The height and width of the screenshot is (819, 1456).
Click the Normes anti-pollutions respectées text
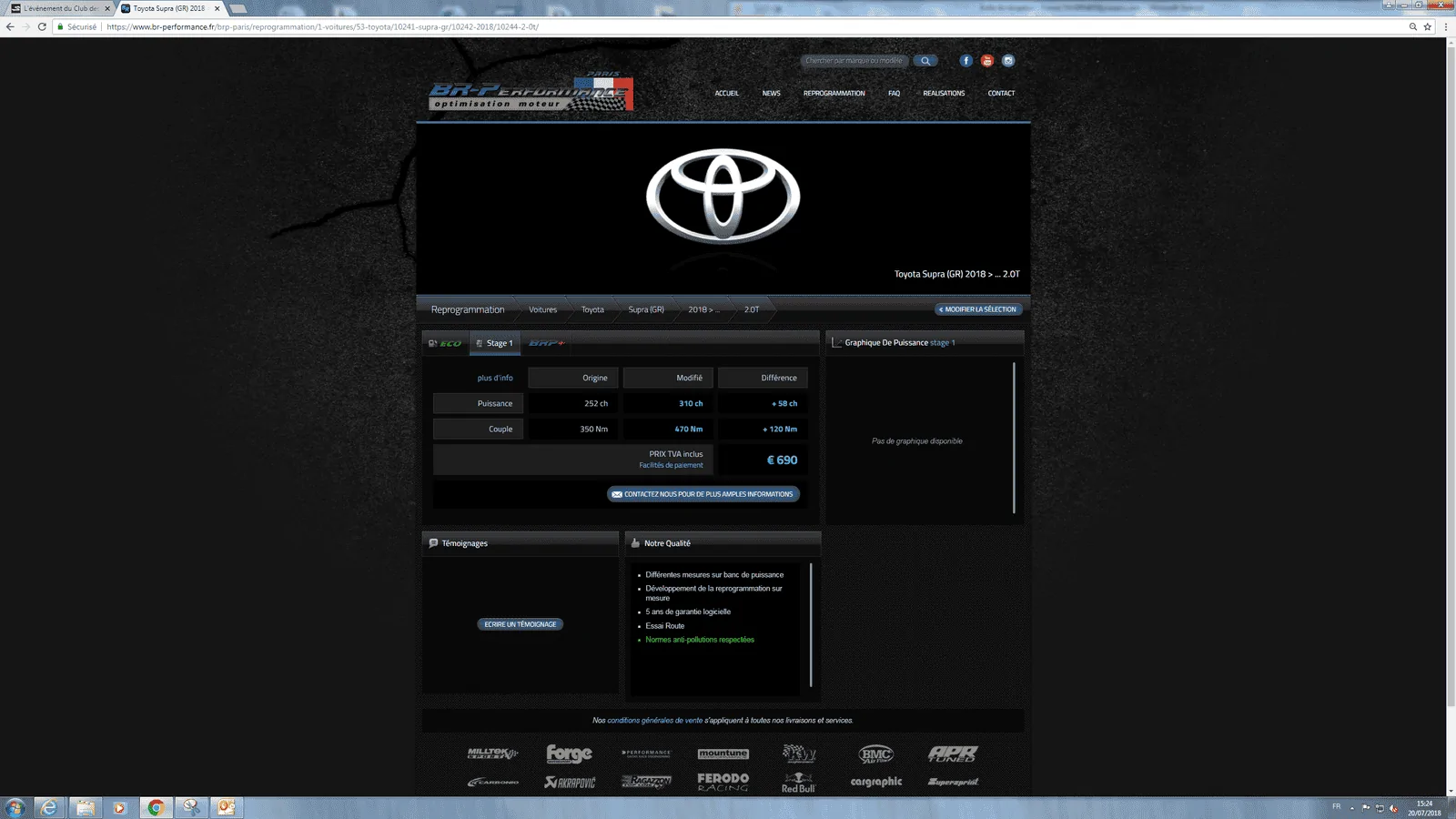point(700,640)
